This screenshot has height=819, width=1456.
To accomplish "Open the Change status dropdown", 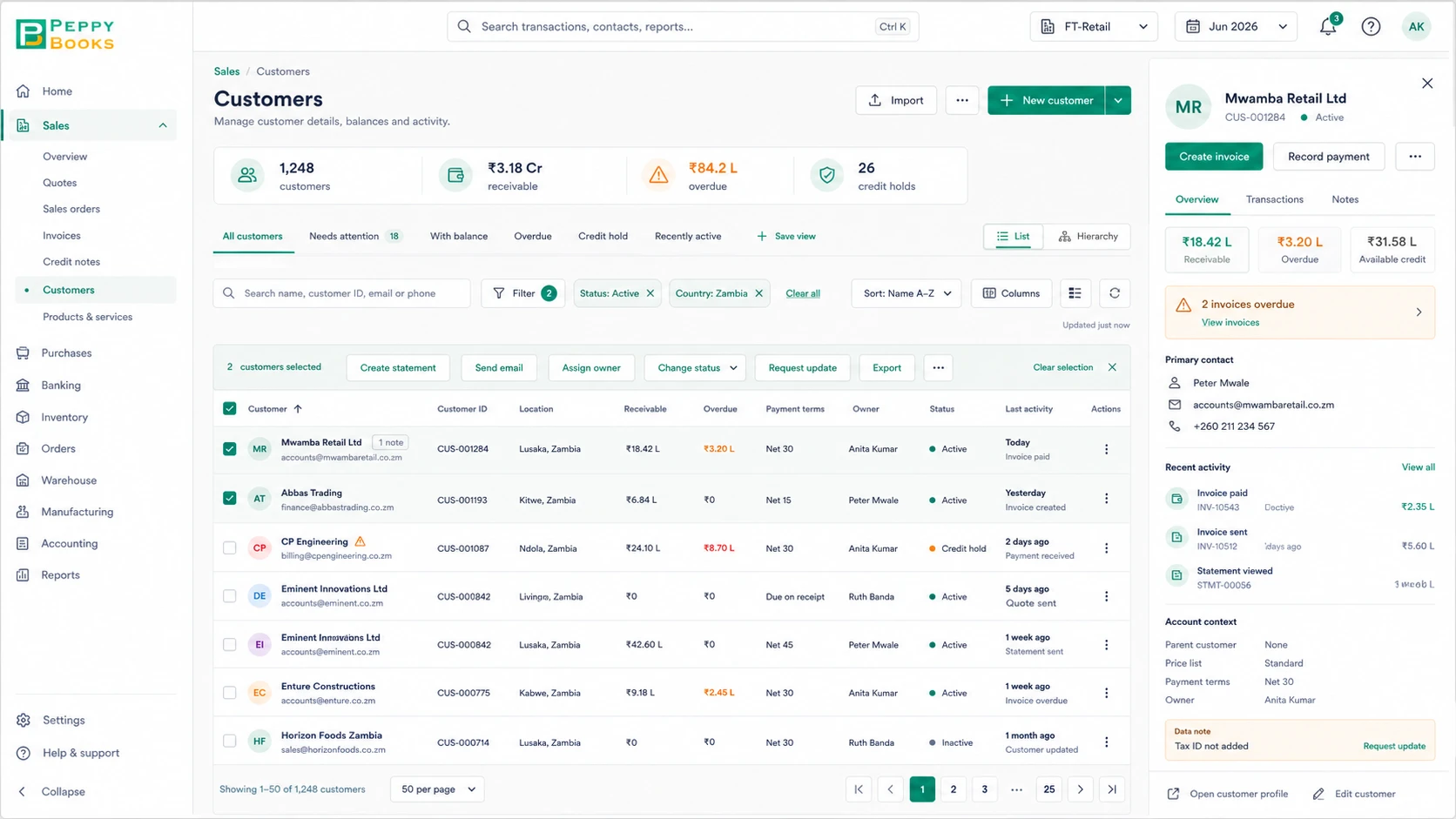I will coord(697,367).
